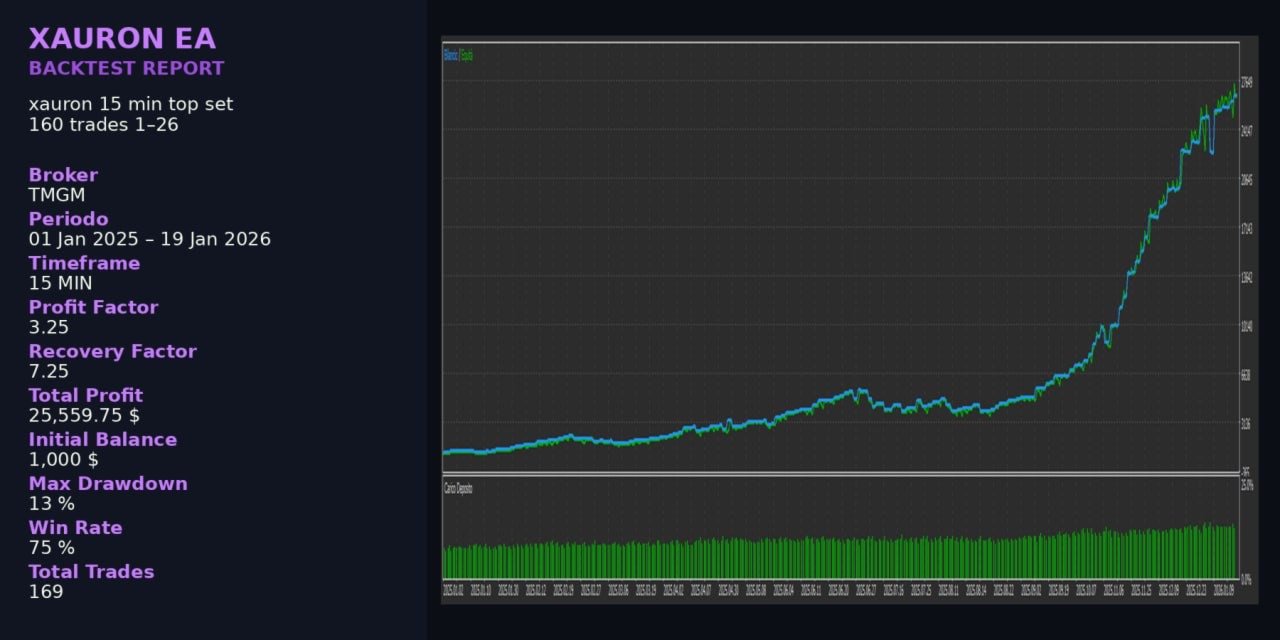
Task: Click the Total Trades value 169
Action: [x=46, y=591]
